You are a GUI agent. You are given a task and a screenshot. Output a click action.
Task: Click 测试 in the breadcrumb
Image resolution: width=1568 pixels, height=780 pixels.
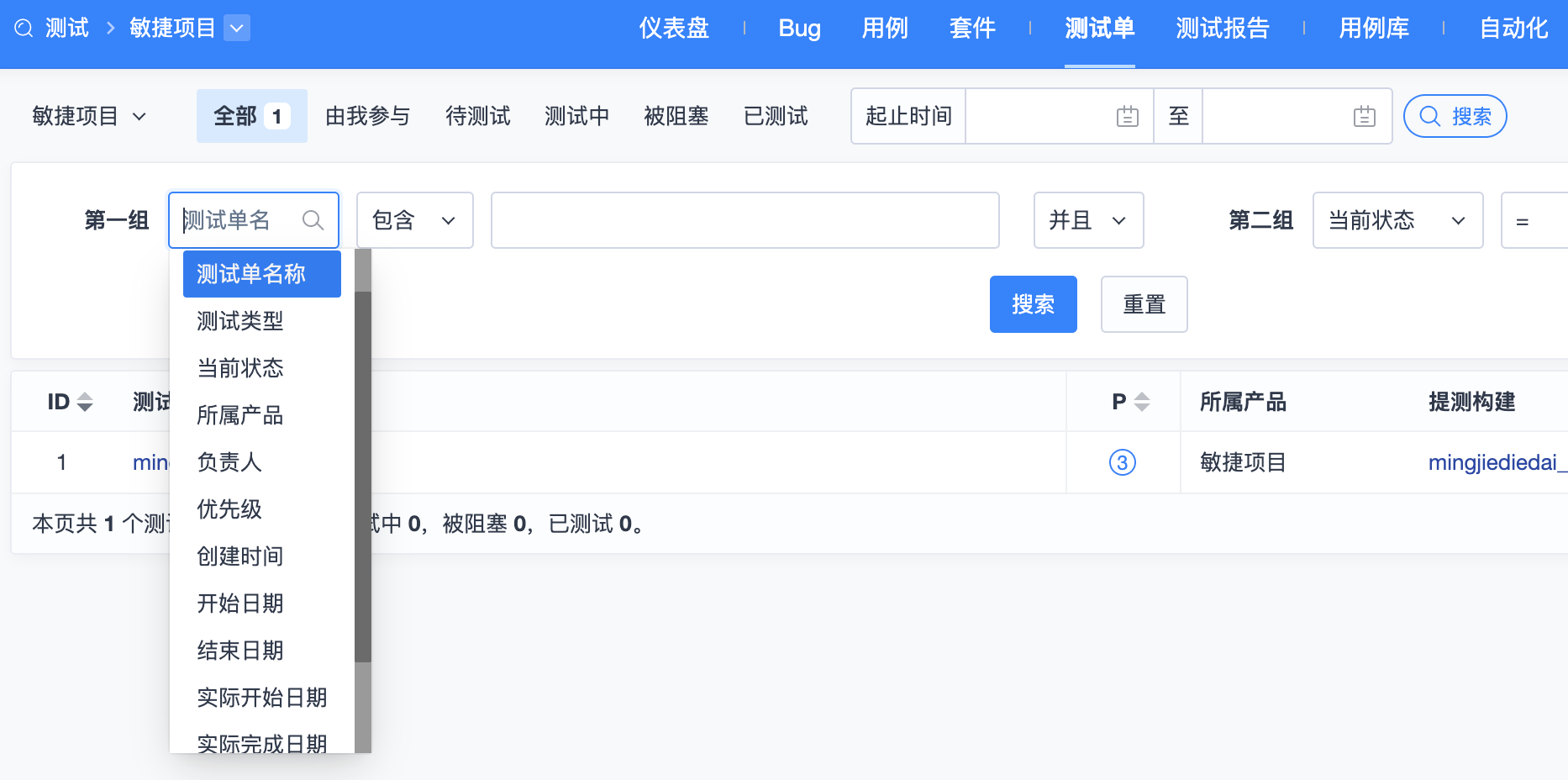[x=67, y=29]
